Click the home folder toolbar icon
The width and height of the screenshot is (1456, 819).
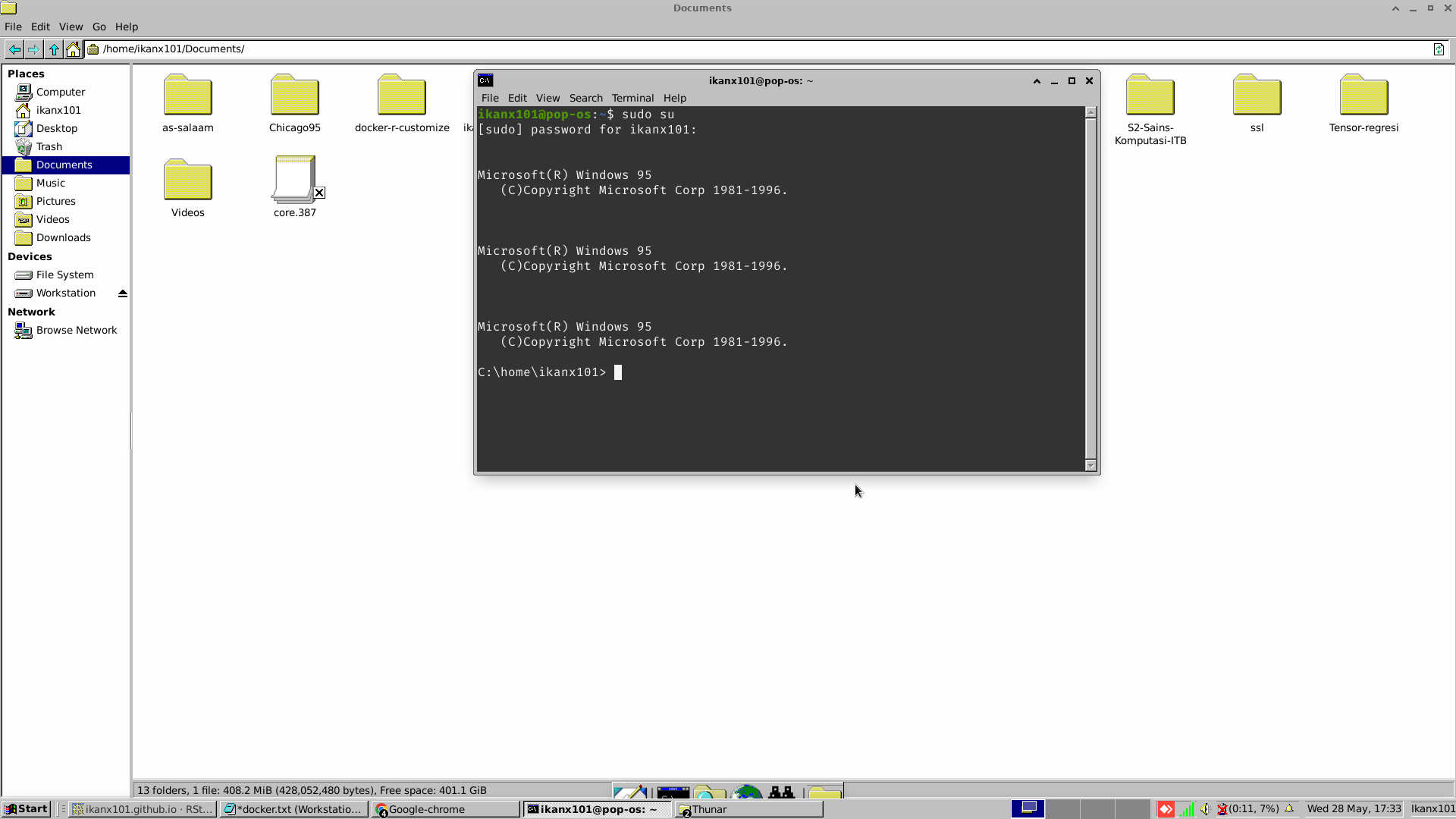(x=73, y=49)
